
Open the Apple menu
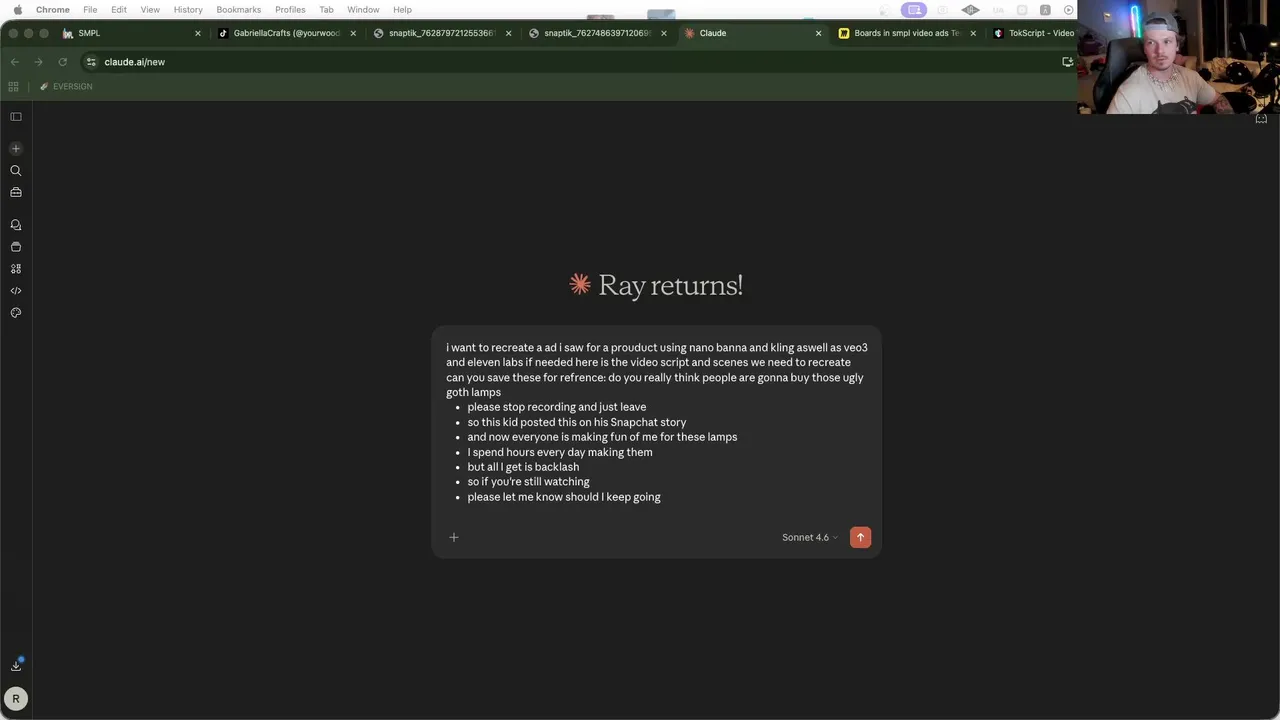(17, 9)
